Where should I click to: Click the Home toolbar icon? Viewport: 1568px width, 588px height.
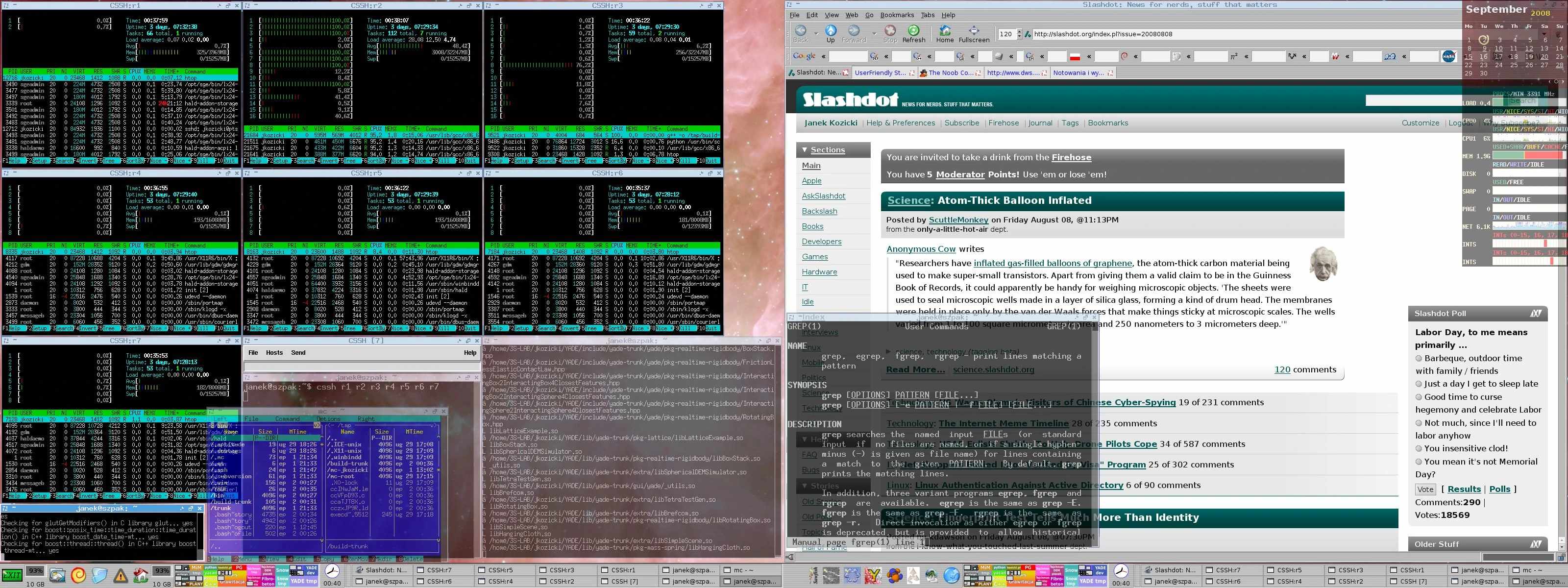945,30
